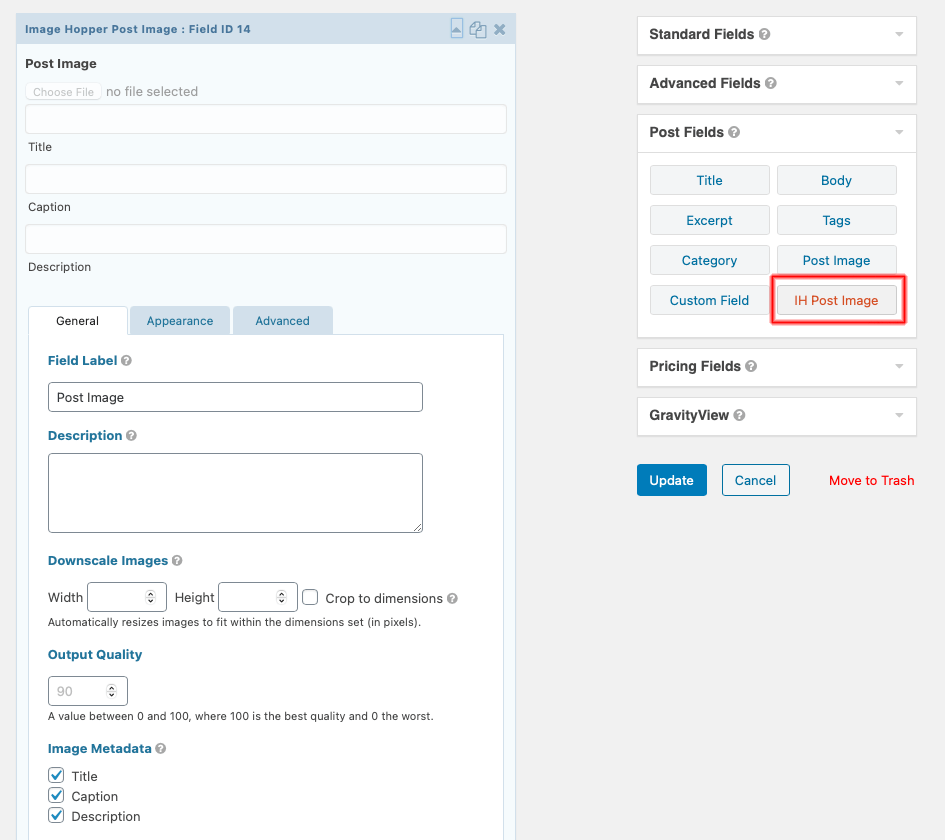
Task: Click the IH Post Image field button
Action: [837, 299]
